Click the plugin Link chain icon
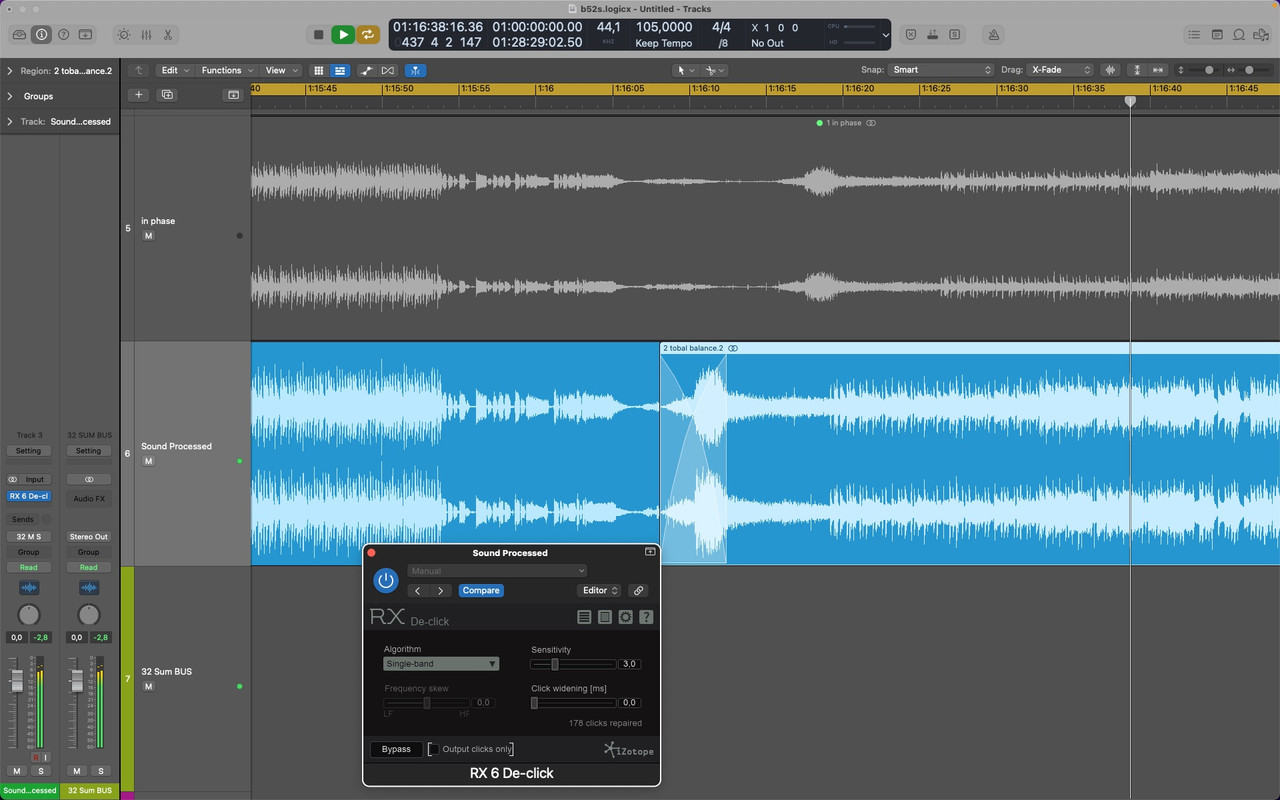 click(638, 591)
